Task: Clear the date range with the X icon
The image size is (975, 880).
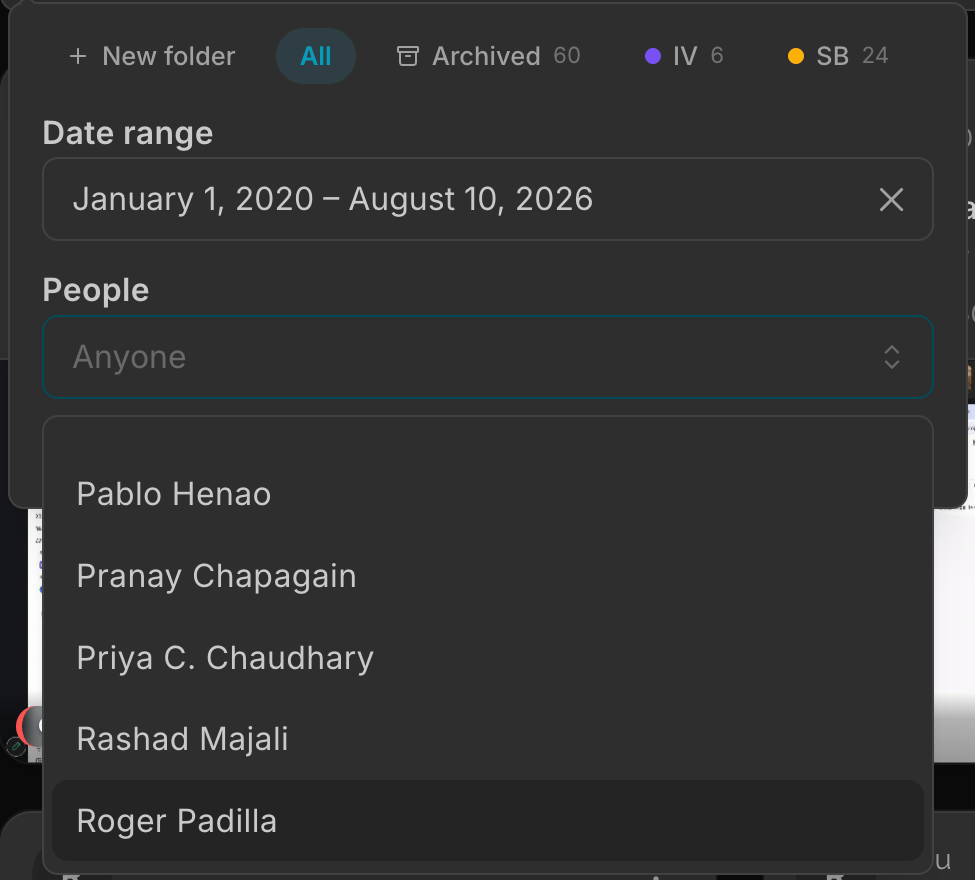Action: [891, 200]
